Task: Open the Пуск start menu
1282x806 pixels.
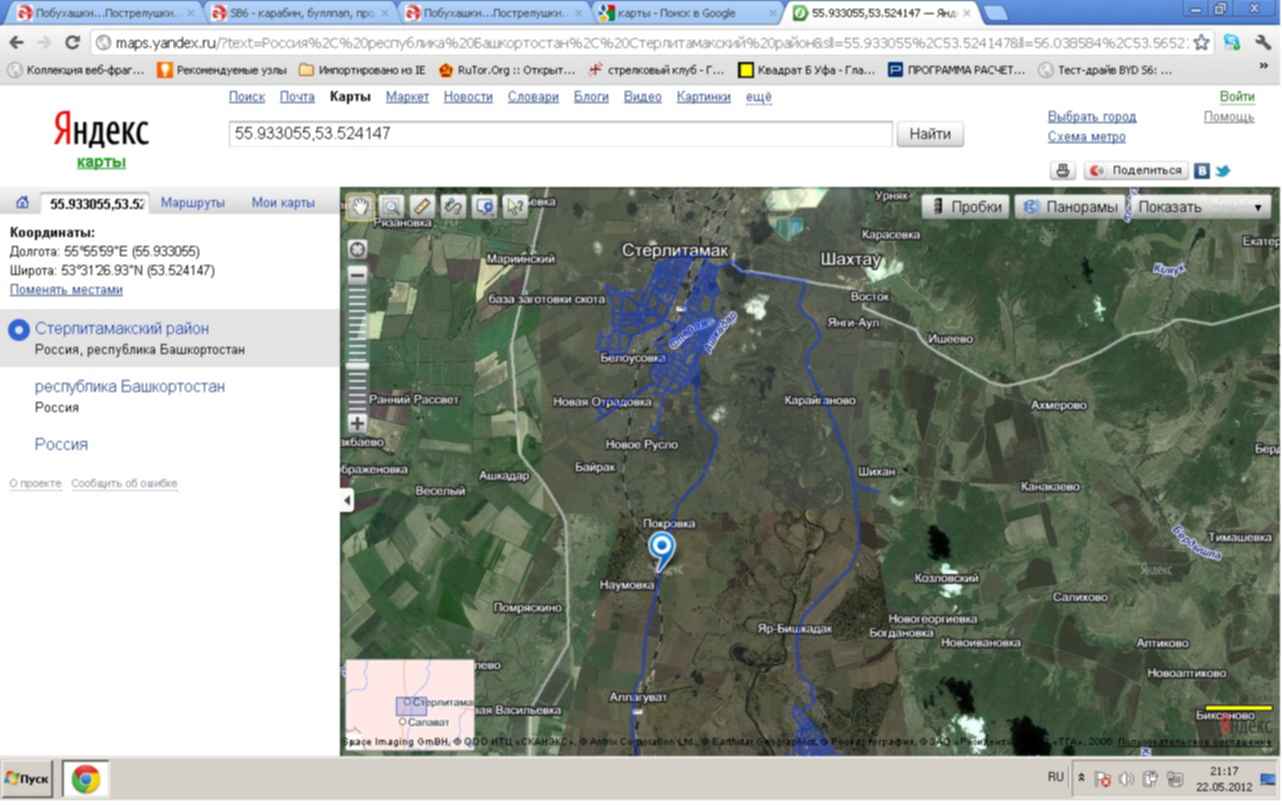Action: coord(27,778)
